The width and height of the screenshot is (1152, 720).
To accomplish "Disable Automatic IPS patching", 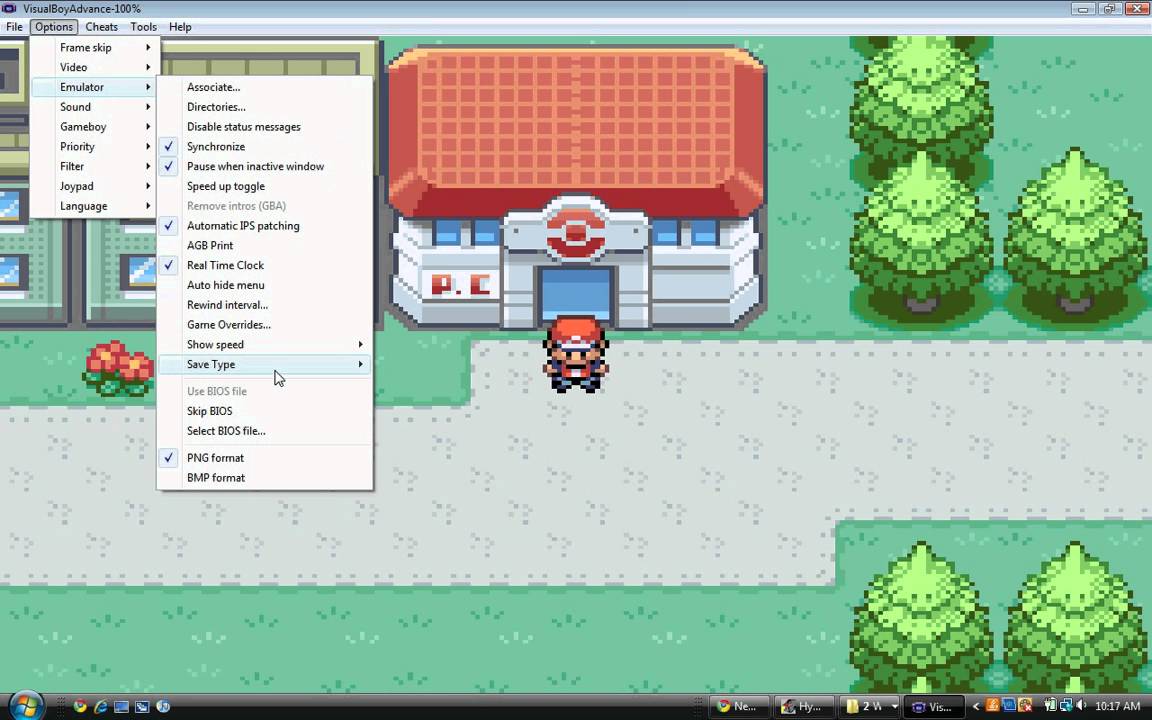I will [x=264, y=226].
